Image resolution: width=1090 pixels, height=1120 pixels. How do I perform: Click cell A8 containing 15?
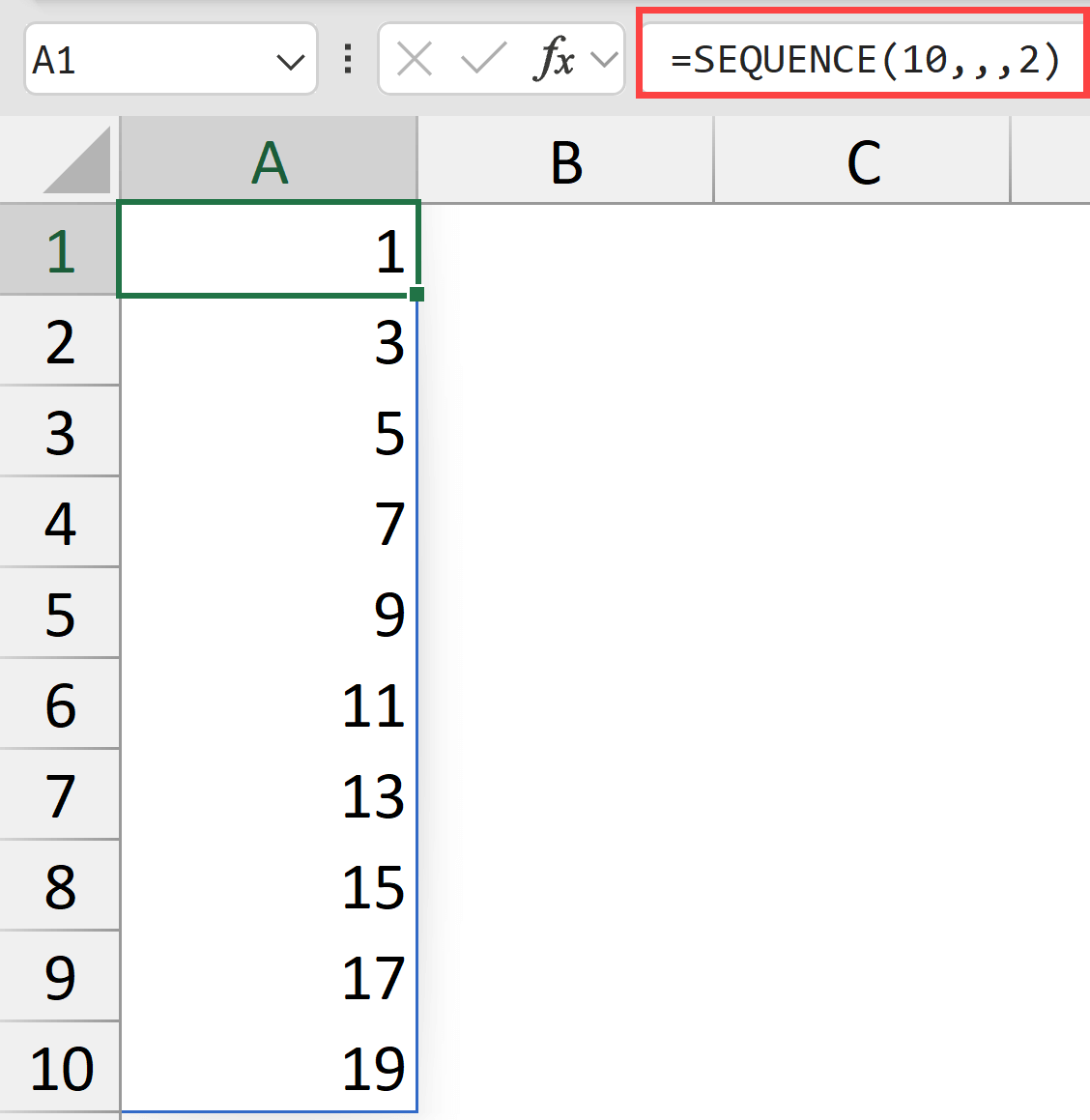(269, 886)
